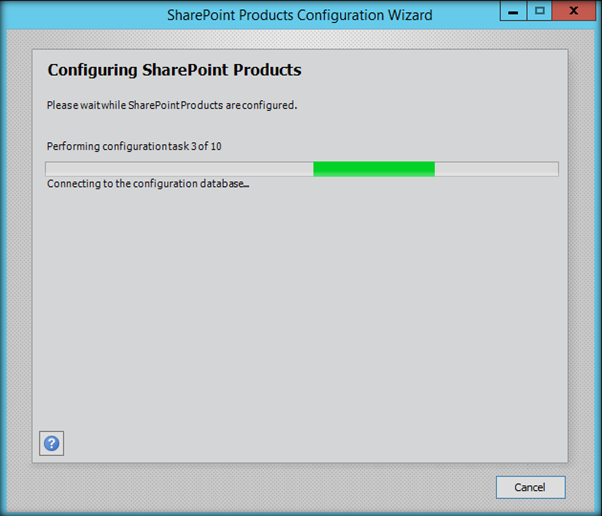Close the wizard with the red X
Image resolution: width=602 pixels, height=516 pixels.
(x=574, y=11)
